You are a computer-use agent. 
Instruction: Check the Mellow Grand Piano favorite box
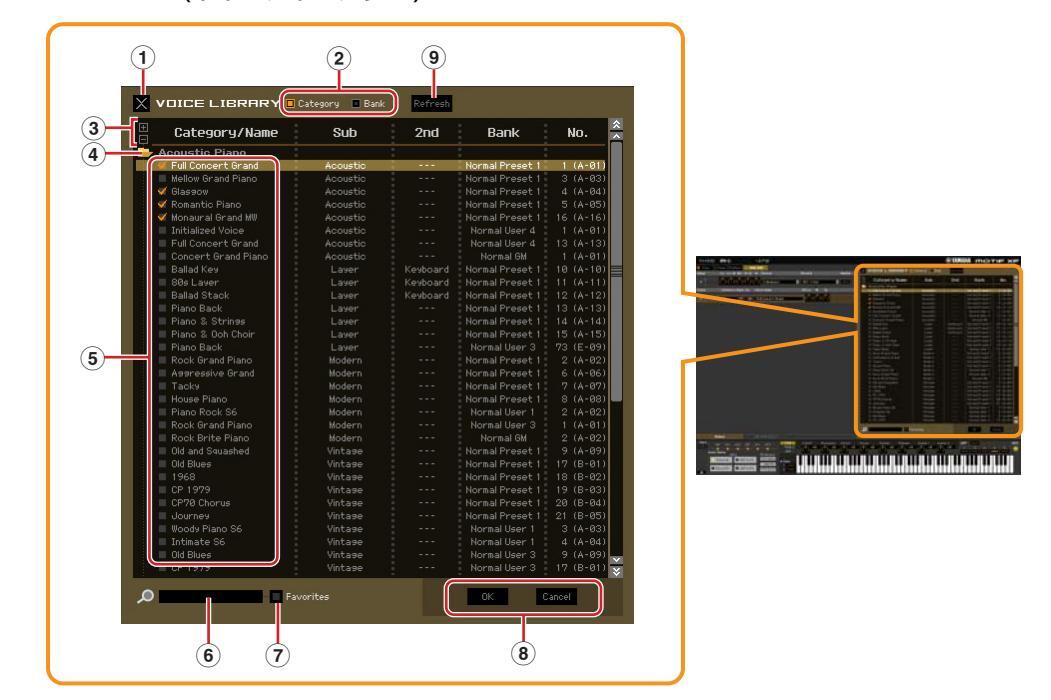pos(162,178)
